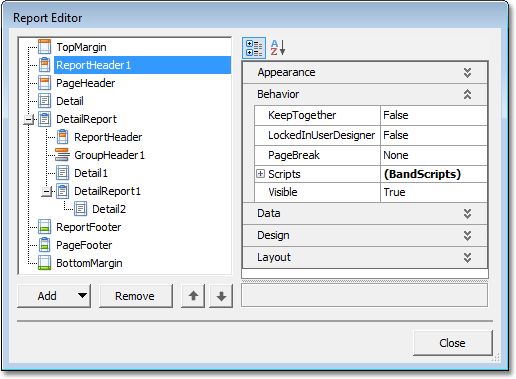Select the ReportFooter tree item
The width and height of the screenshot is (516, 379).
89,227
